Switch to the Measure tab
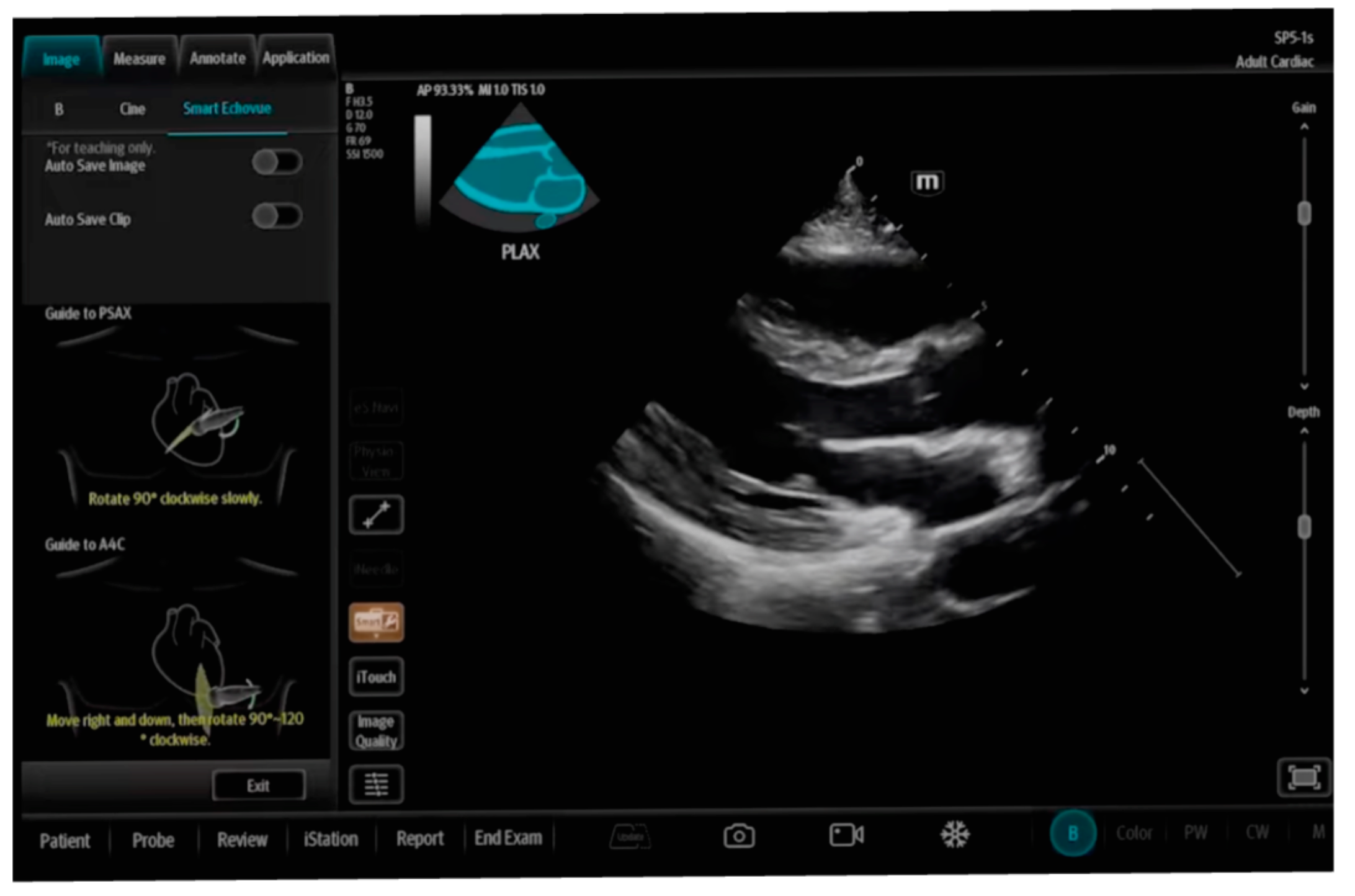The width and height of the screenshot is (1355, 896). pos(140,59)
